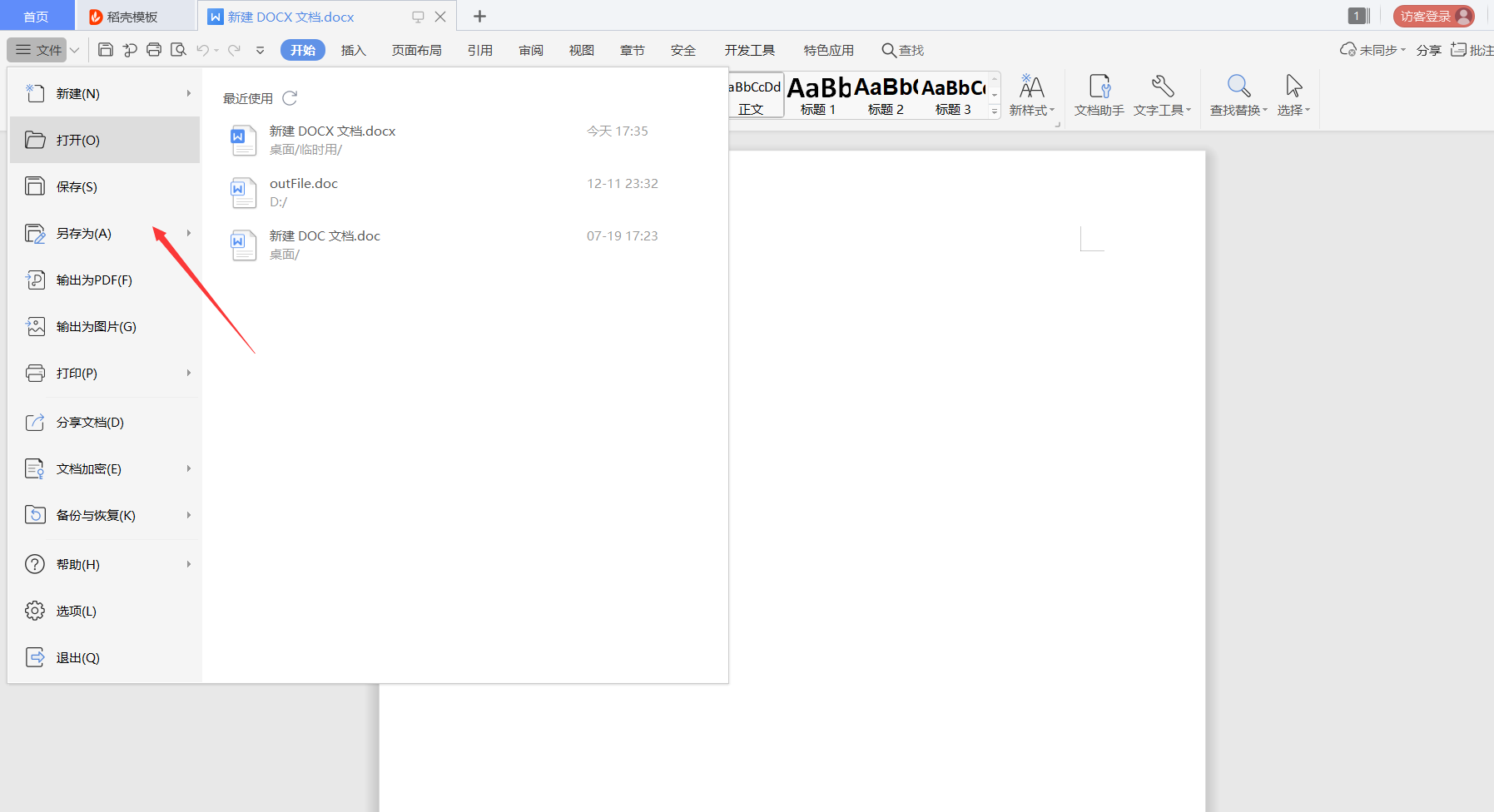Open recent file outFile.doc
The image size is (1494, 812).
coord(463,192)
